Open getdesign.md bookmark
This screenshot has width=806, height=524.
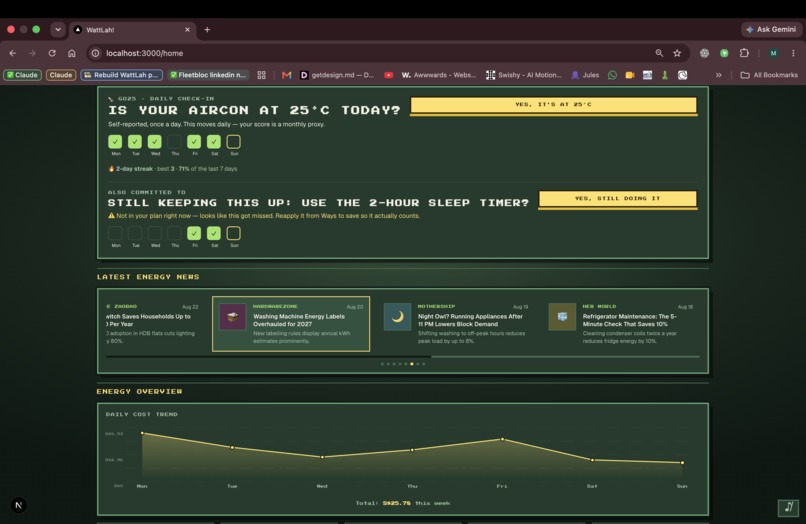[337, 75]
